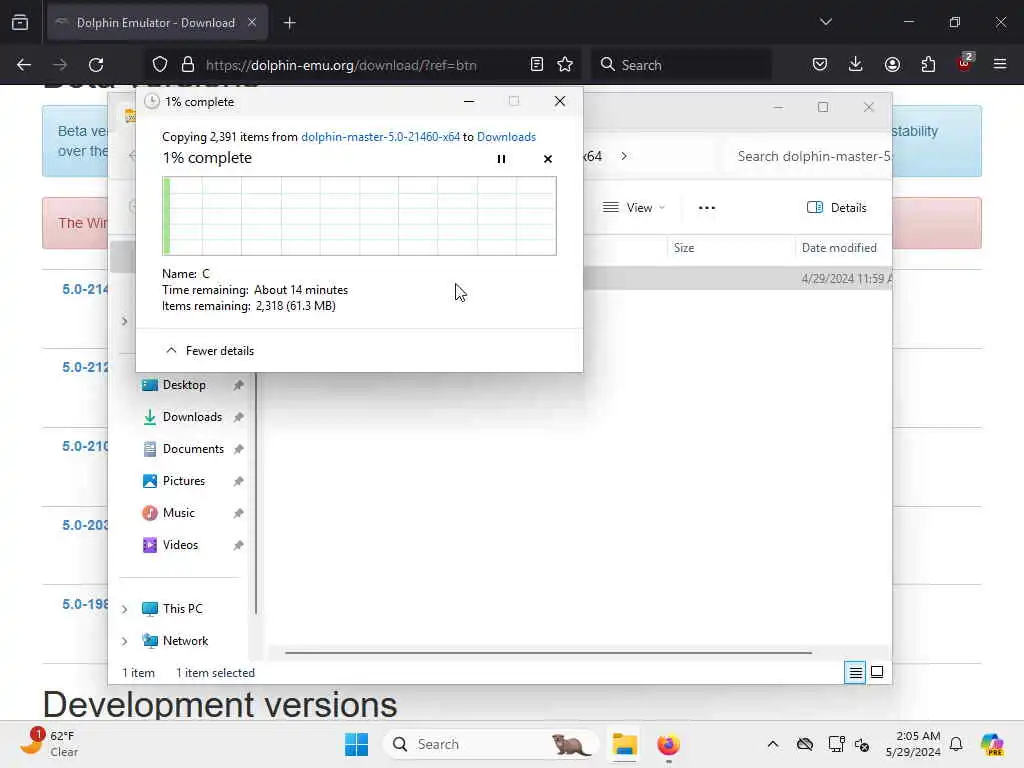Switch to Firefox from taskbar
The image size is (1024, 768).
coord(668,744)
